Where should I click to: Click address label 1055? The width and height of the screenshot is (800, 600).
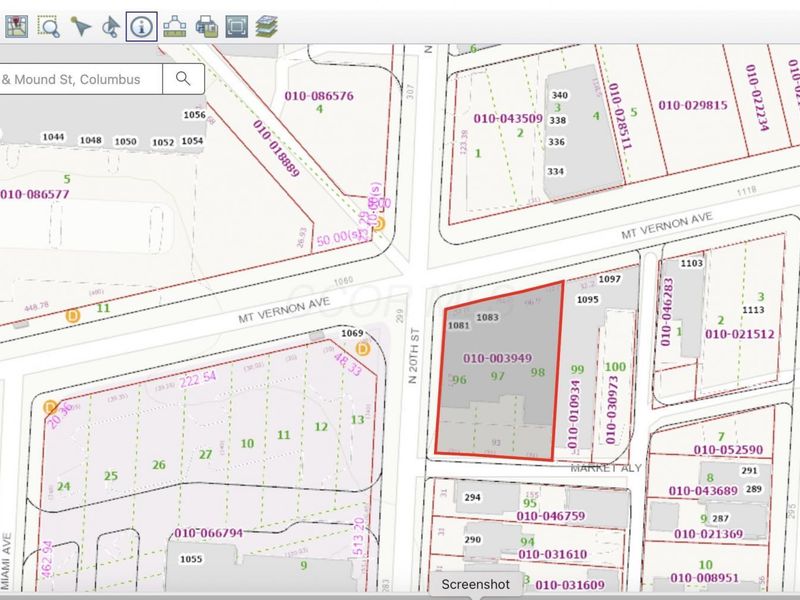(x=191, y=559)
